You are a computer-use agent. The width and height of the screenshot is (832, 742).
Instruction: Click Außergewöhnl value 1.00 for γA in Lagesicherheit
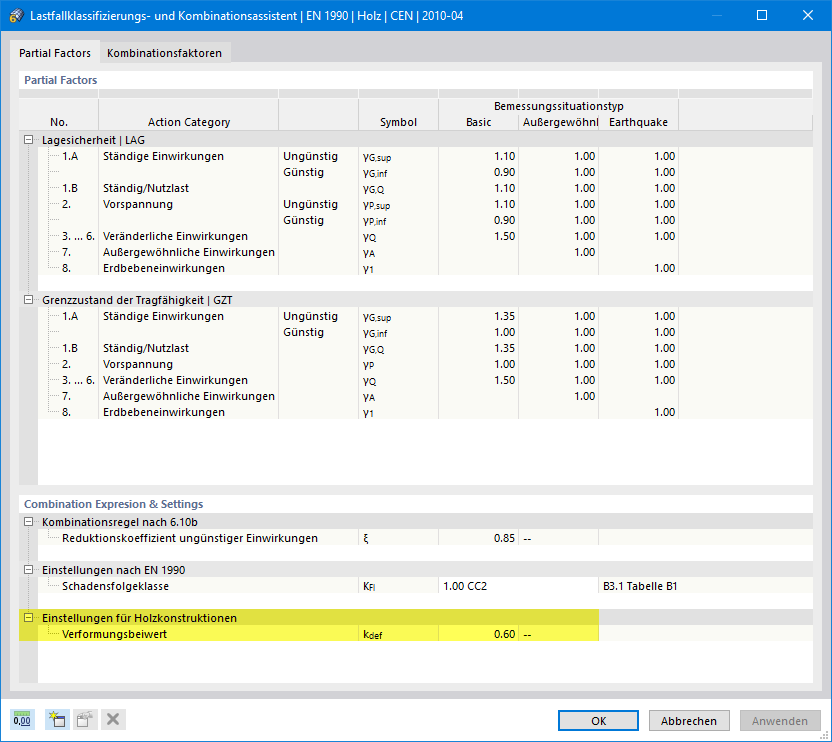click(558, 252)
